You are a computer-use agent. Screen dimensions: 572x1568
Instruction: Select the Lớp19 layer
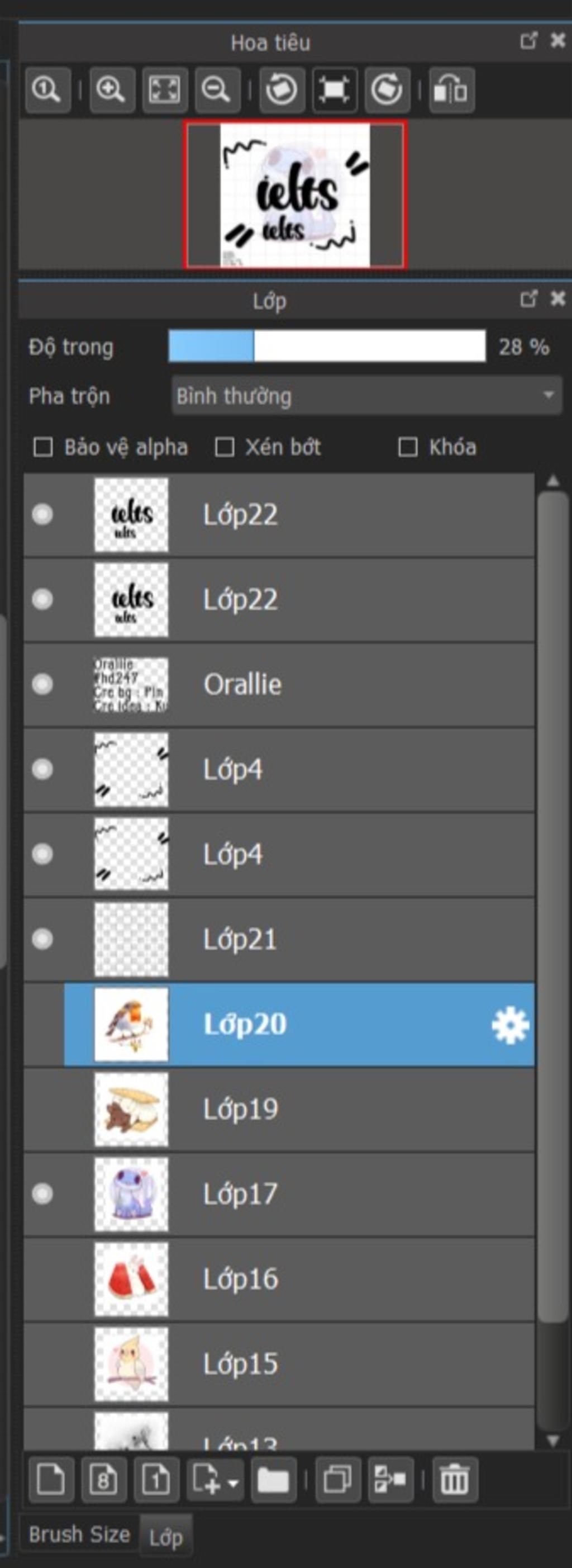(x=304, y=1109)
